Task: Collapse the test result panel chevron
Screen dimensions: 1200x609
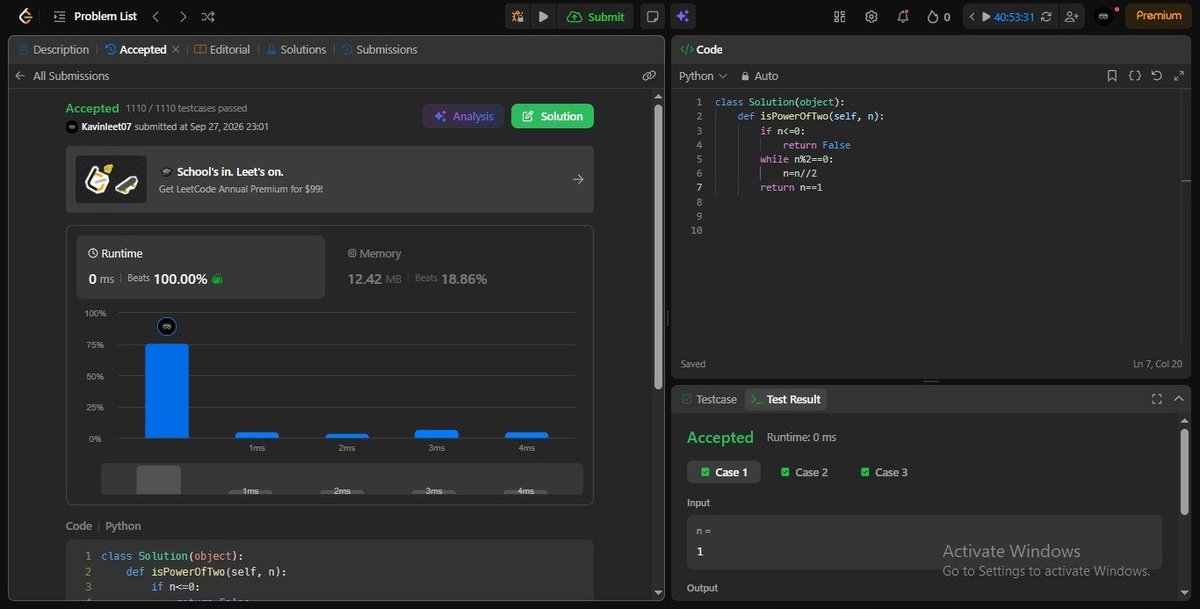Action: (x=1178, y=399)
